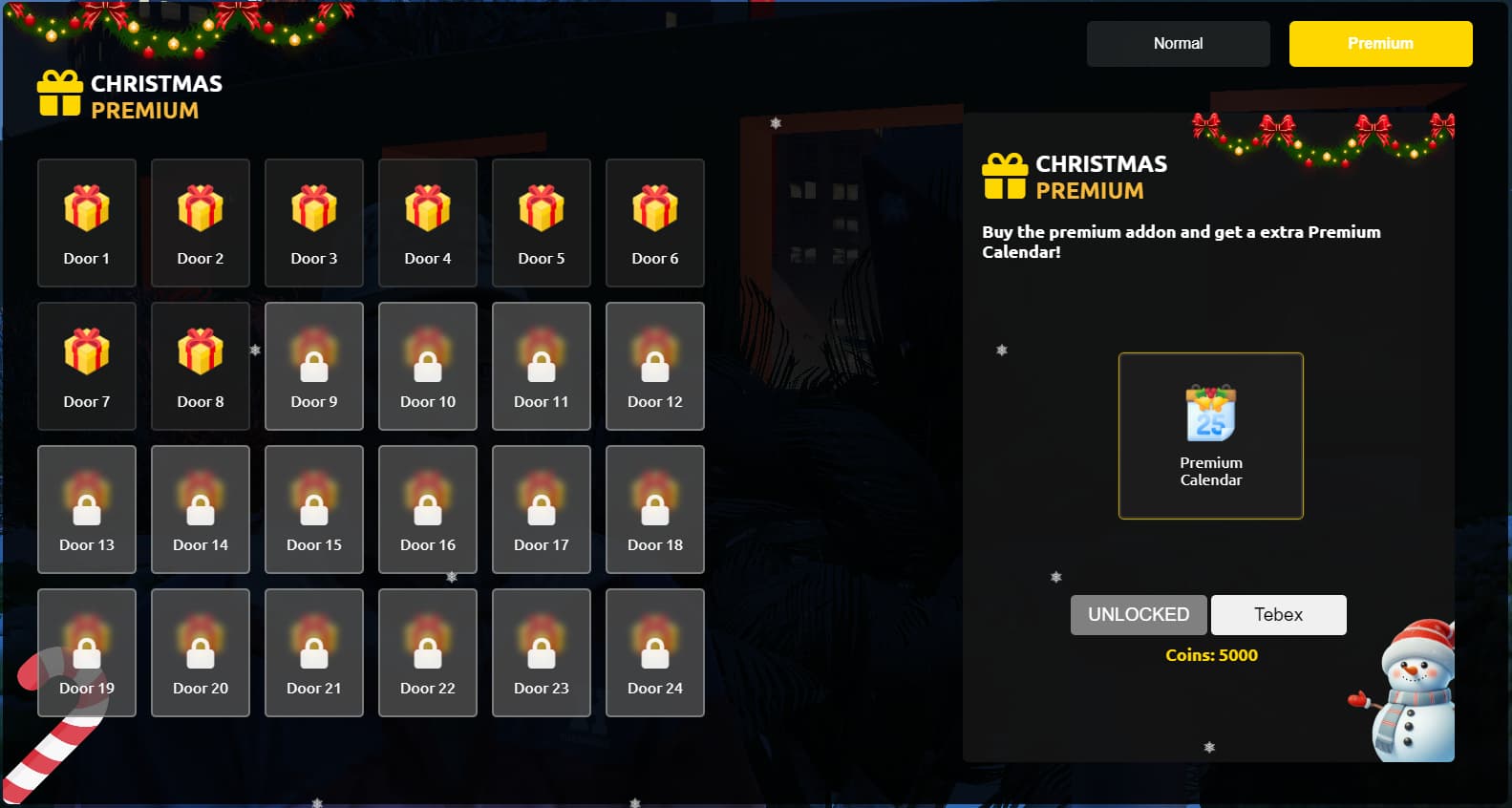Switch to the Premium calendar tab
Viewport: 1512px width, 808px height.
click(1381, 44)
